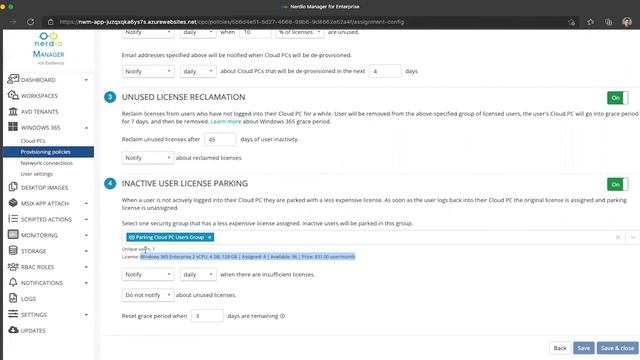The width and height of the screenshot is (640, 360).
Task: Show info about grace period reset
Action: 282,316
